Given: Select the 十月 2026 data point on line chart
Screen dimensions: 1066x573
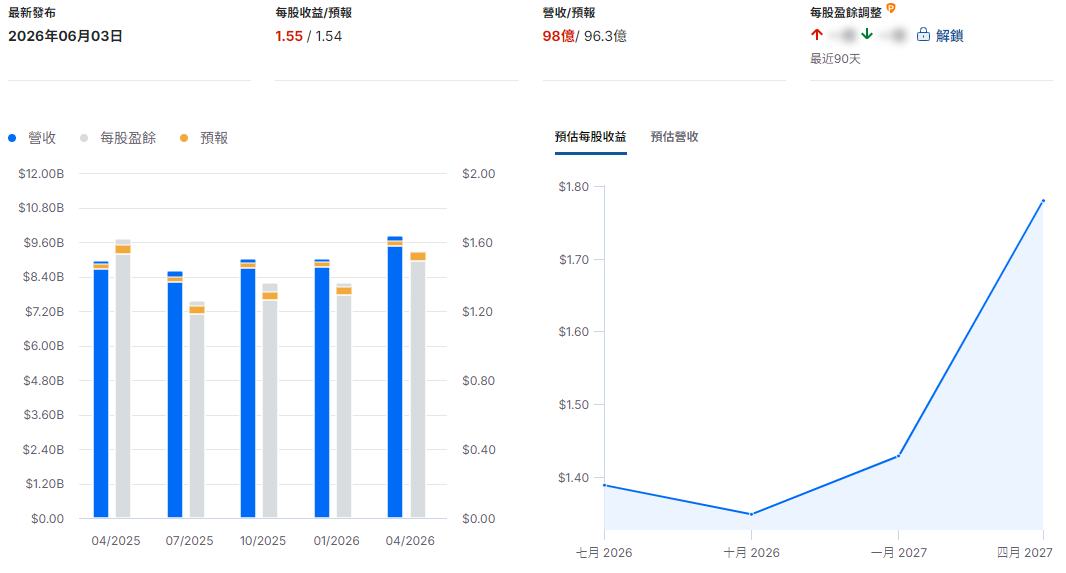Looking at the screenshot, I should click(751, 515).
